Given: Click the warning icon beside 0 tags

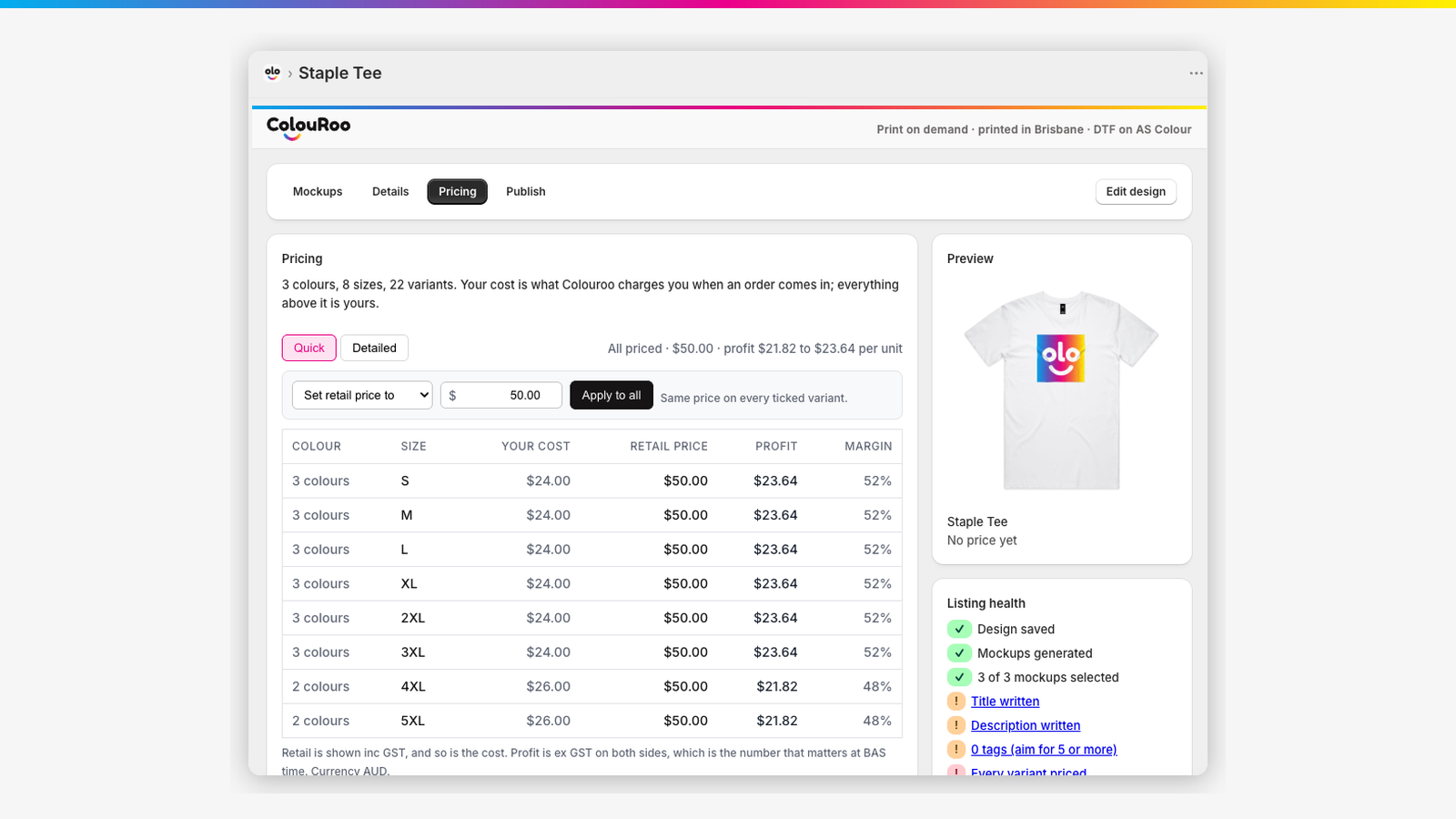Looking at the screenshot, I should (956, 750).
